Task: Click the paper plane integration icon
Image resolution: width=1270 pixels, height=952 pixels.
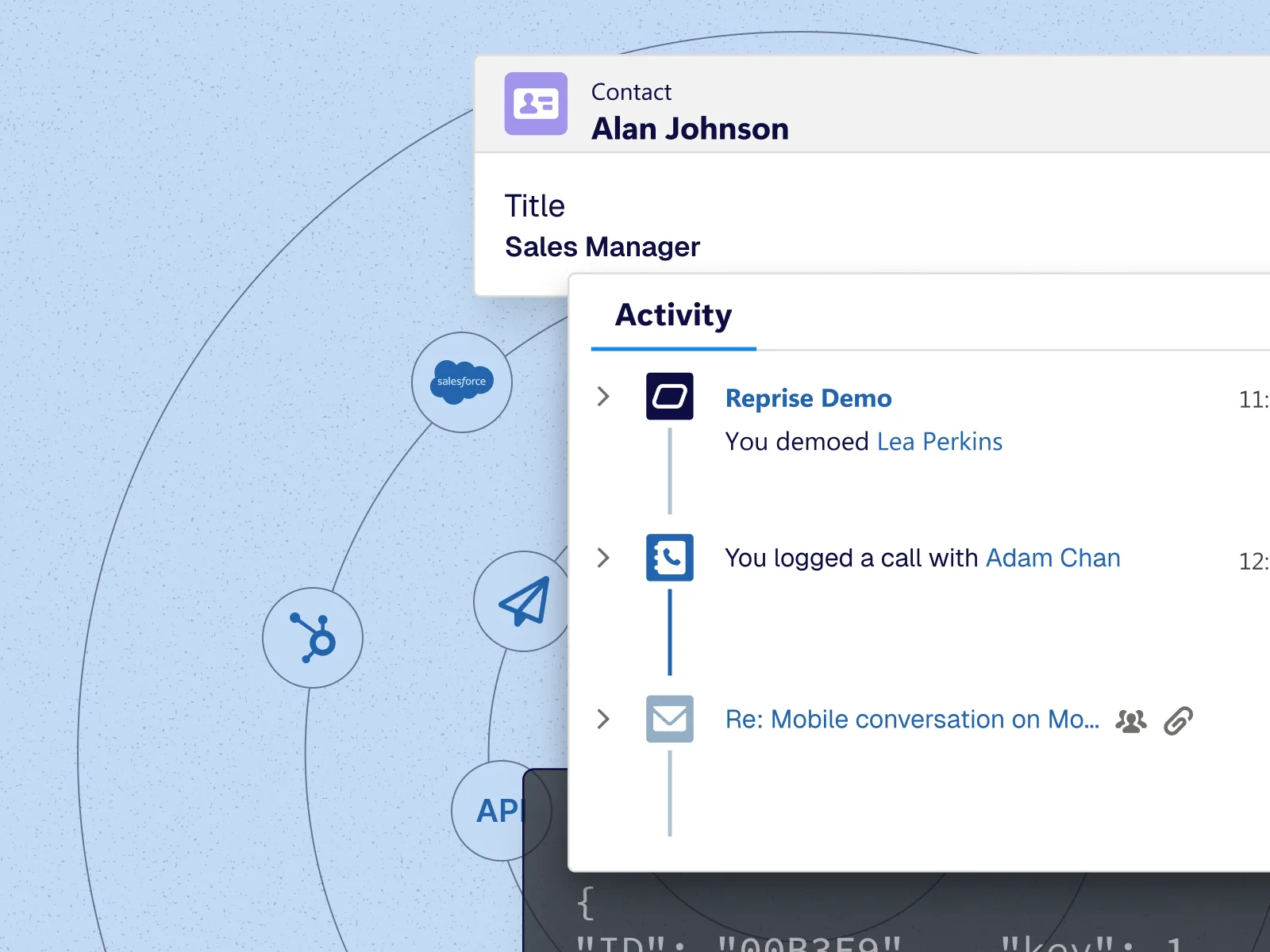Action: click(522, 601)
